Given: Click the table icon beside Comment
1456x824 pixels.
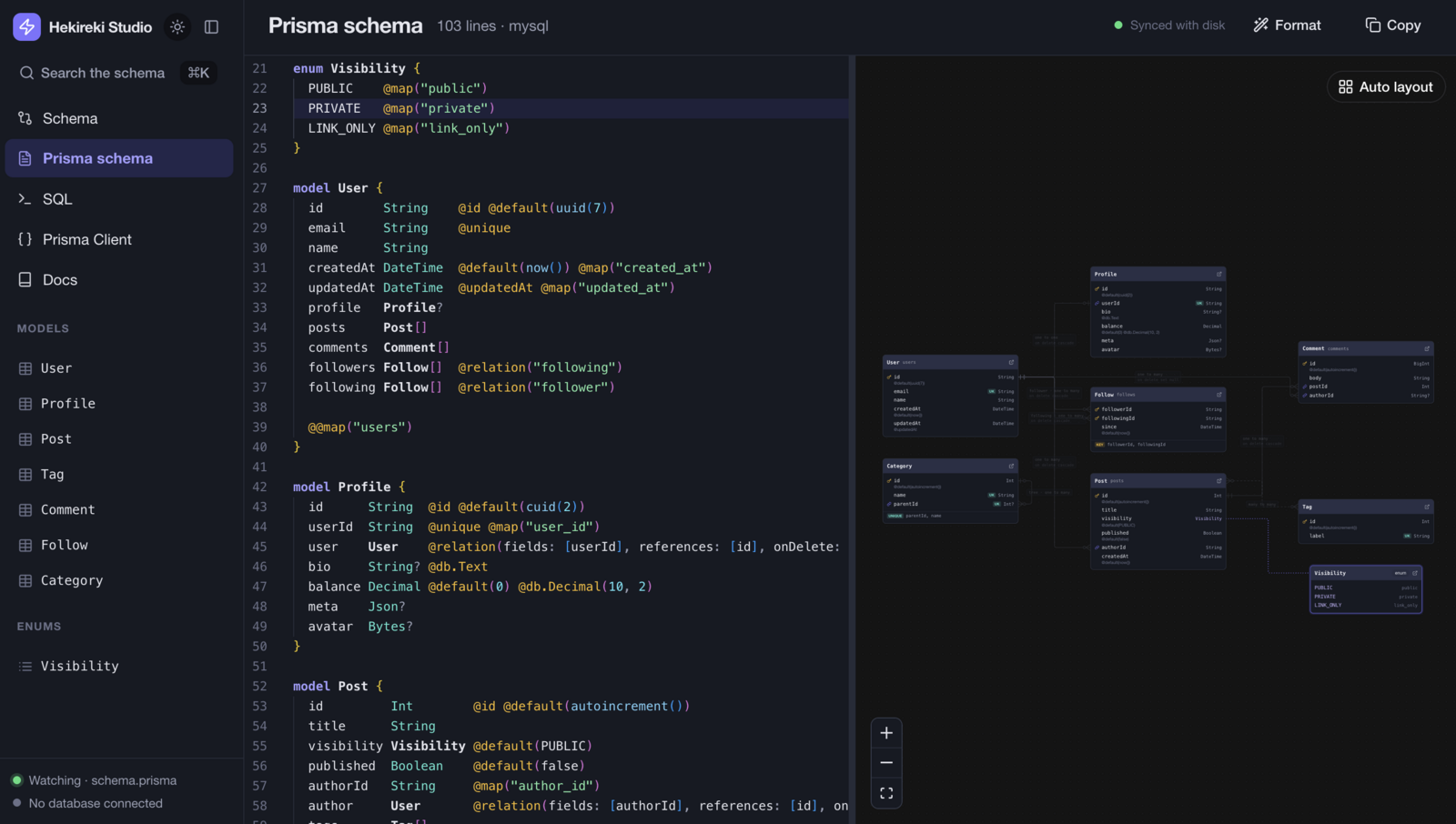Looking at the screenshot, I should click(25, 510).
